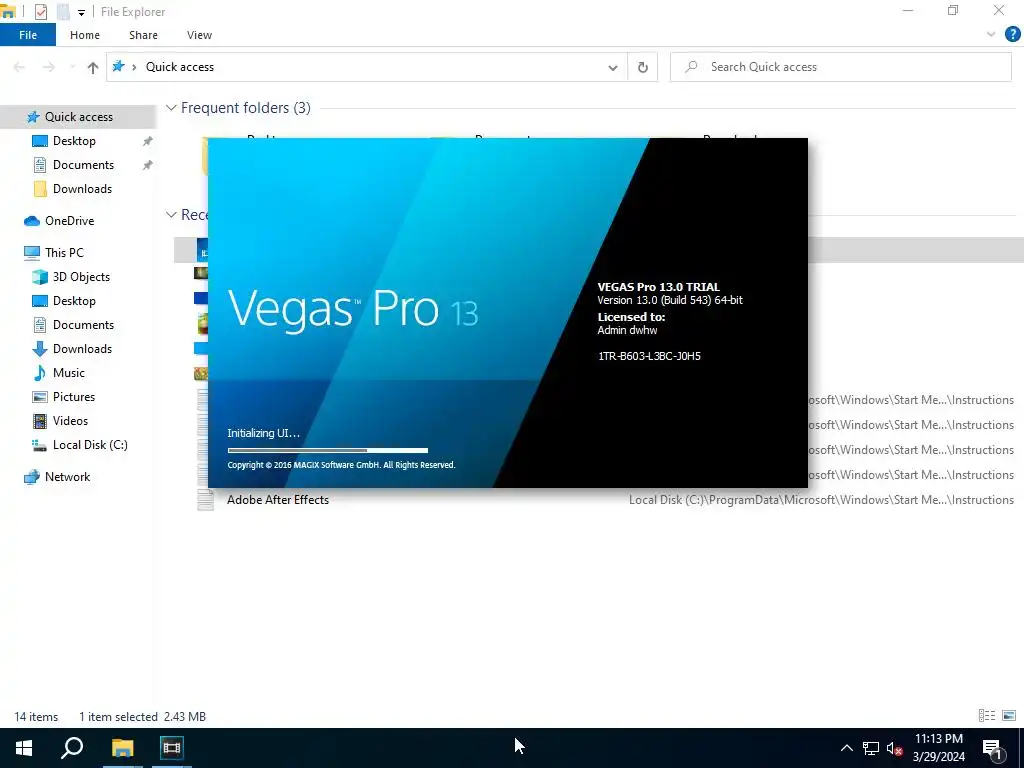
Task: Open the Pictures folder
Action: [74, 398]
